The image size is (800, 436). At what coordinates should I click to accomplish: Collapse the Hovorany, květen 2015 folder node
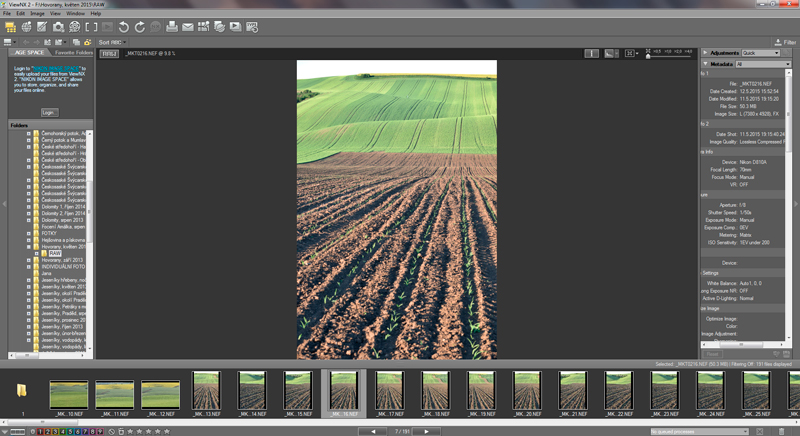coord(29,247)
